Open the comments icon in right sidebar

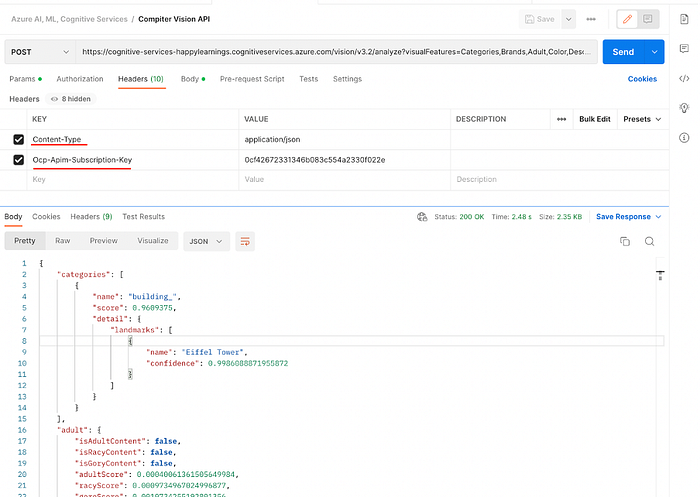(x=684, y=49)
